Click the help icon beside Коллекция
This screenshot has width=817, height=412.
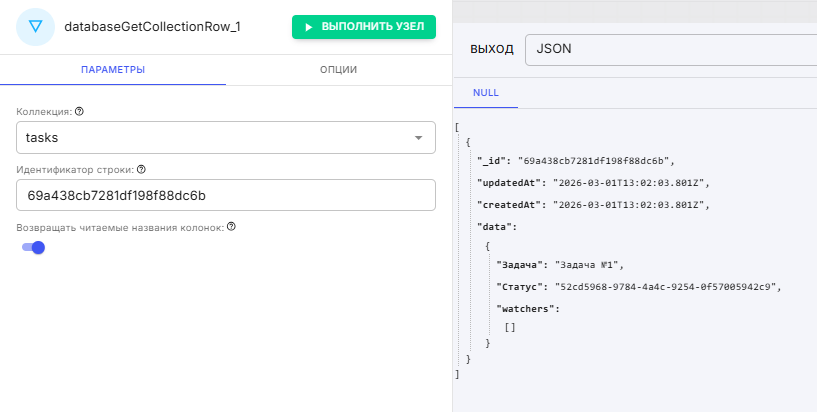tap(79, 112)
